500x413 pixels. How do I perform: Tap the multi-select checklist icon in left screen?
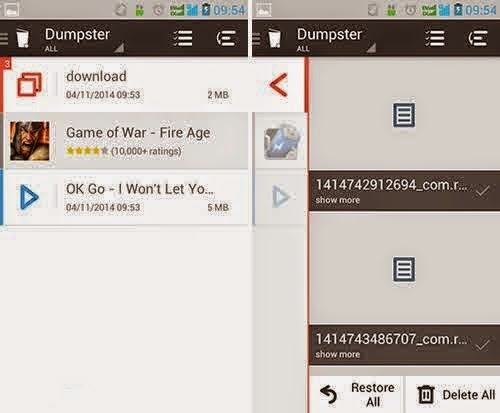(x=183, y=38)
